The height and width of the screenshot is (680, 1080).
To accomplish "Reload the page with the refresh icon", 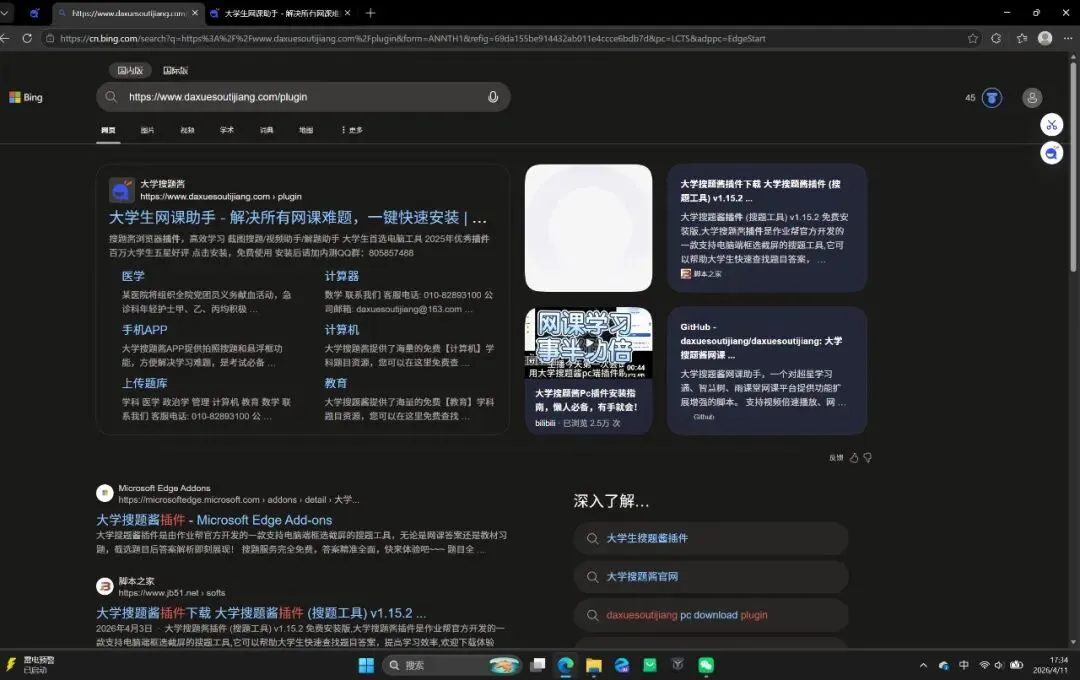I will click(x=27, y=39).
